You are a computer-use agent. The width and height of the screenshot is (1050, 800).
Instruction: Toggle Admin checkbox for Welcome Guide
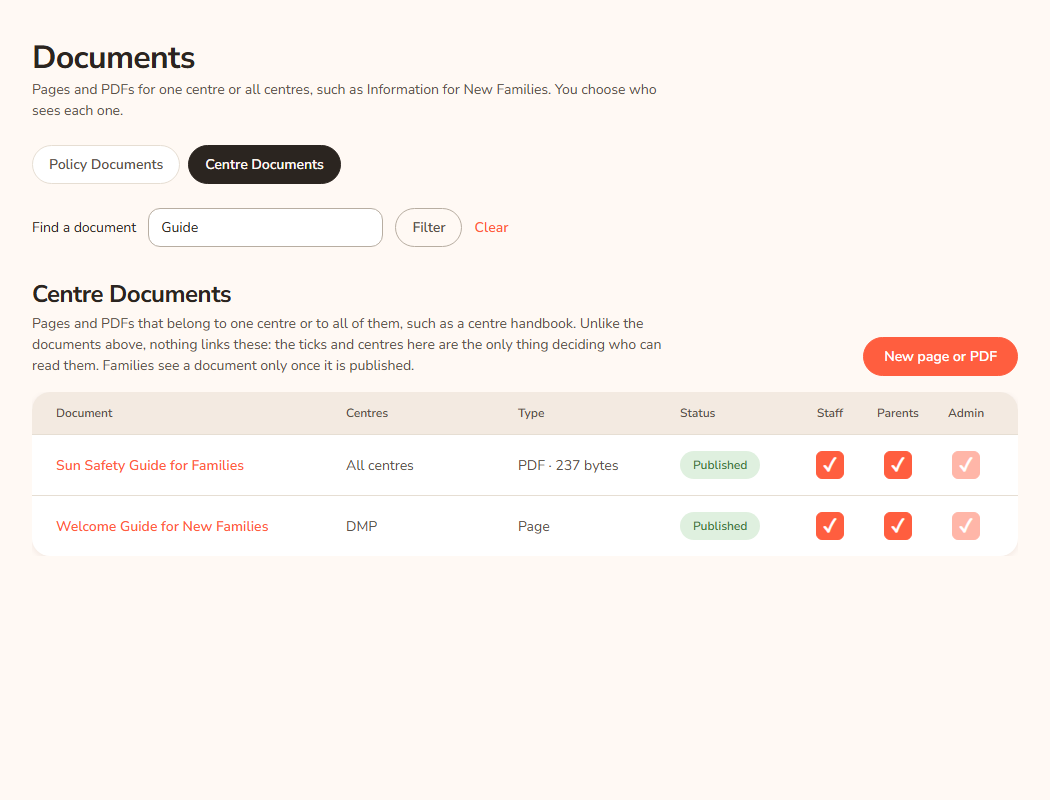point(966,526)
